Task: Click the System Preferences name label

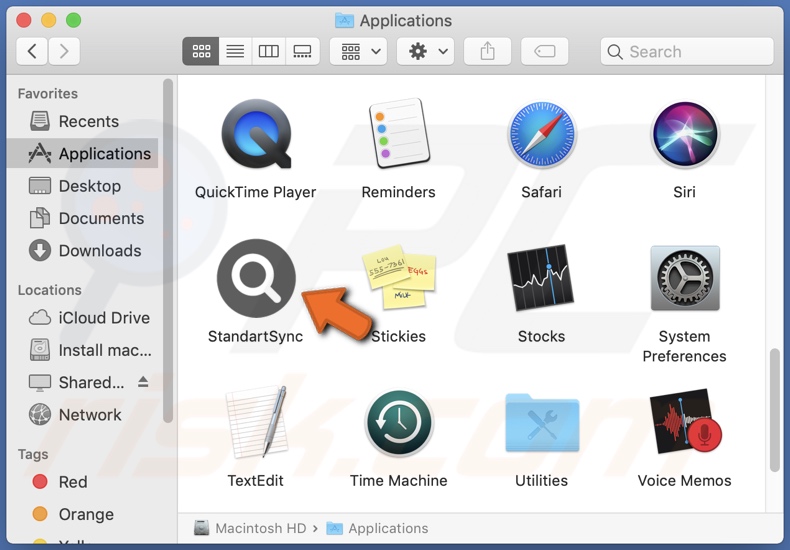Action: (x=684, y=346)
